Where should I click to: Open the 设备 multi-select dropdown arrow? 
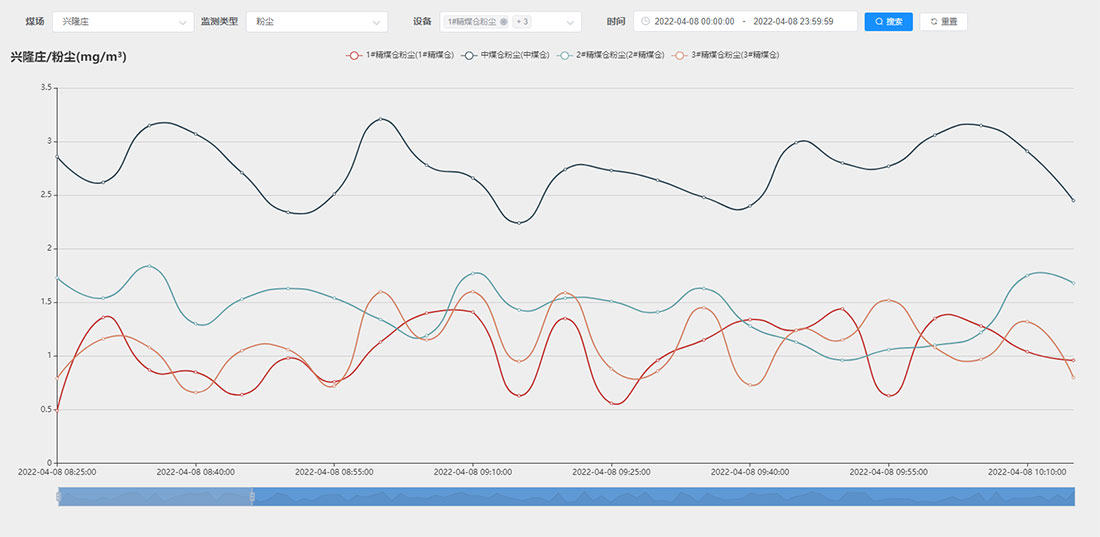coord(570,21)
